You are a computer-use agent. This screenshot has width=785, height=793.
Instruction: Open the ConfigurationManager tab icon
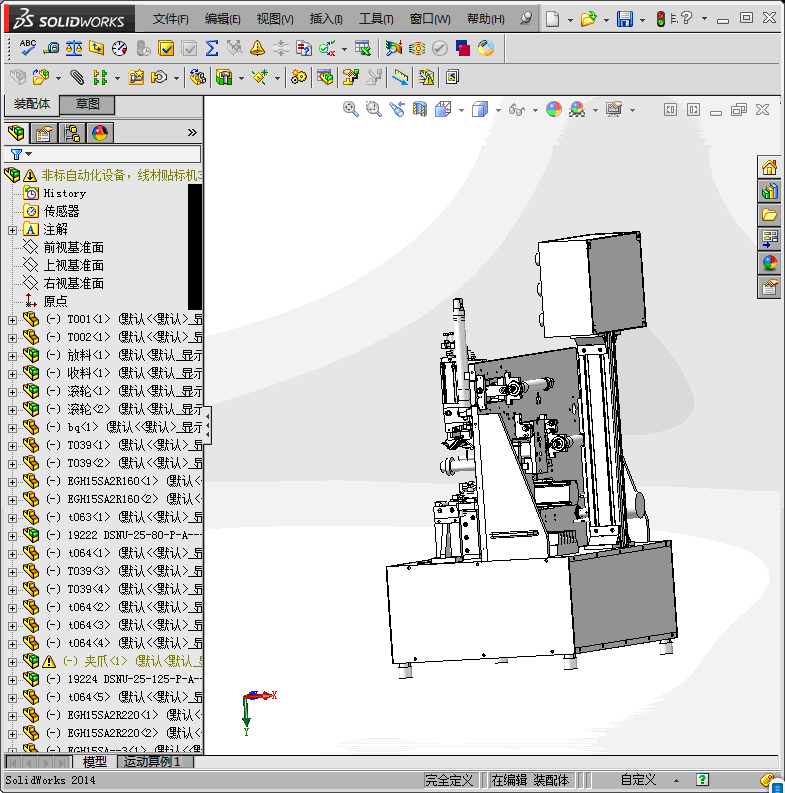(x=72, y=133)
